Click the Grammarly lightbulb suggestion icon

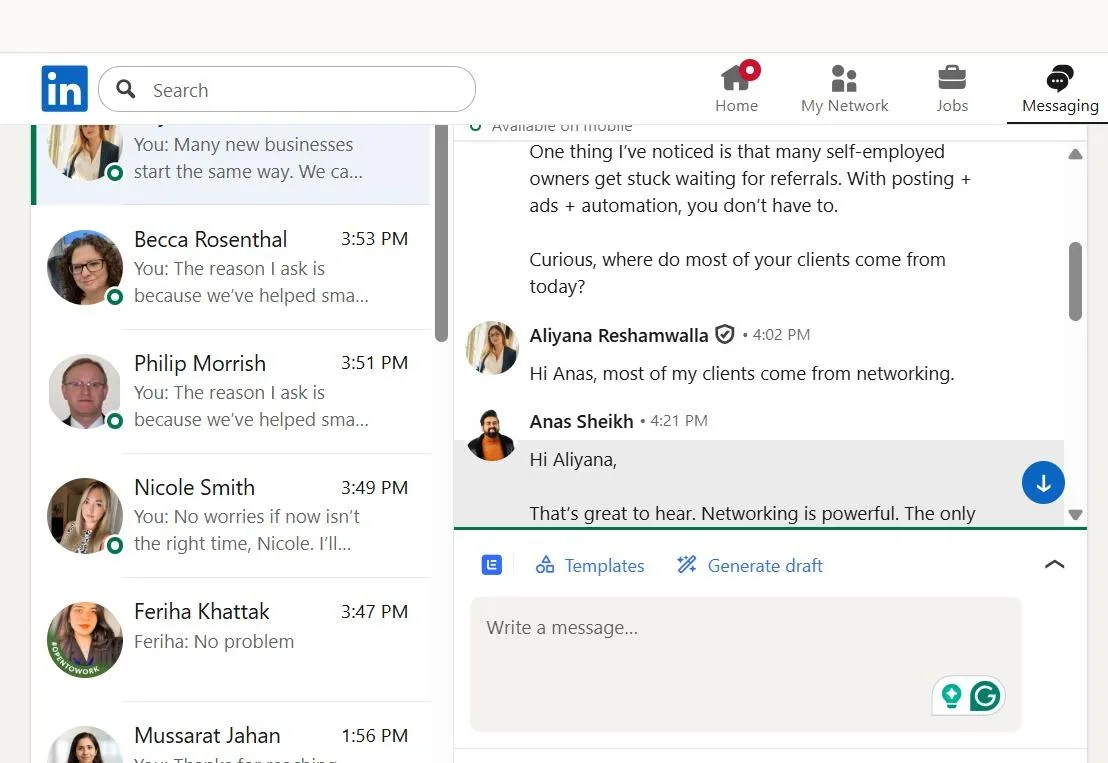pos(951,696)
